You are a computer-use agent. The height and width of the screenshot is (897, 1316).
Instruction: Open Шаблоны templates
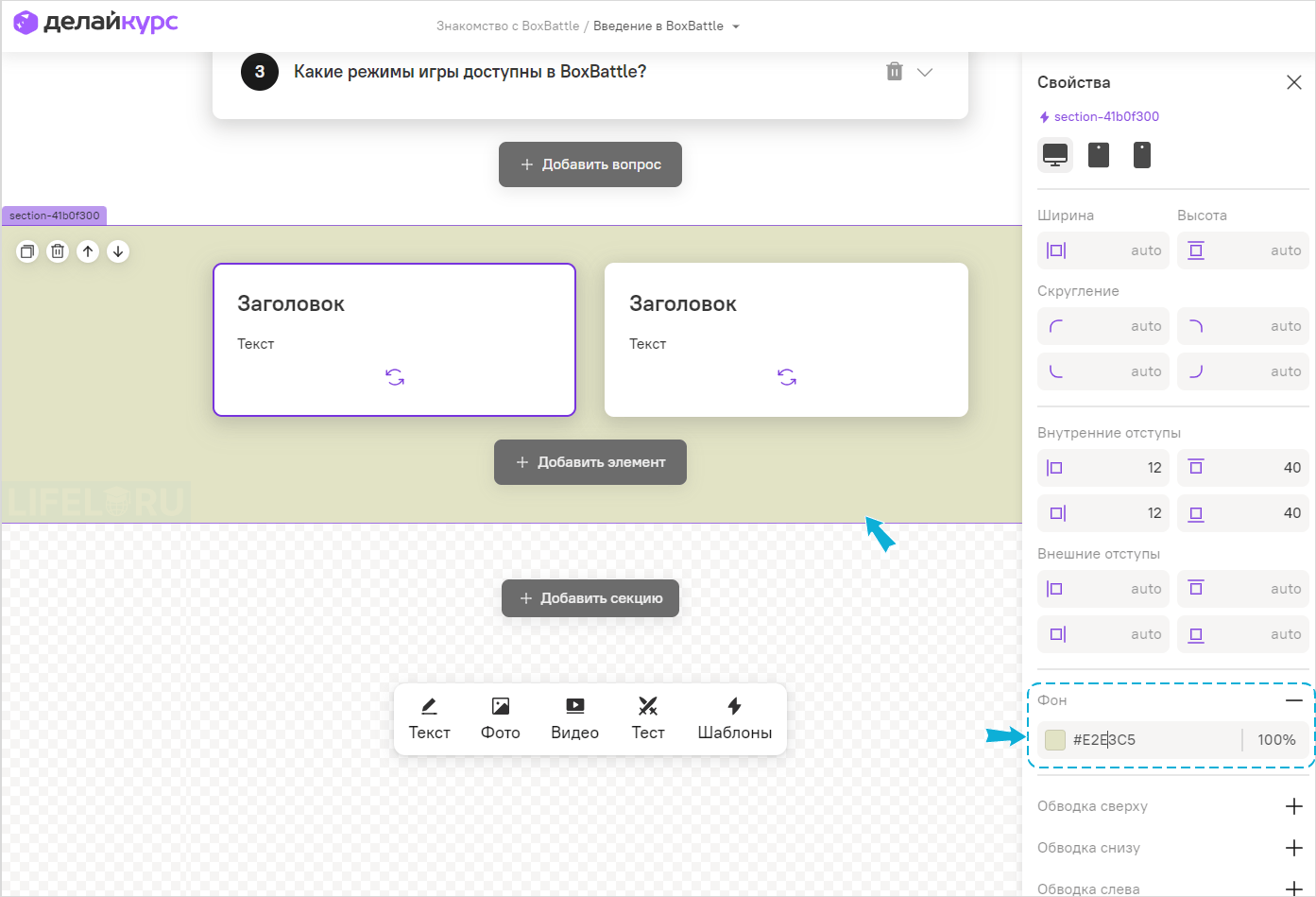(x=734, y=719)
